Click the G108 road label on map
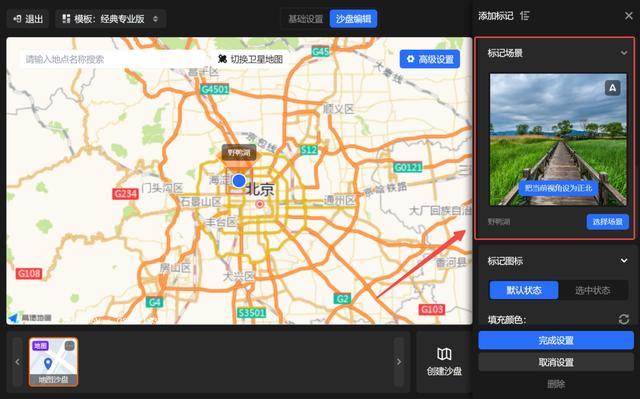This screenshot has height=399, width=640. (29, 273)
